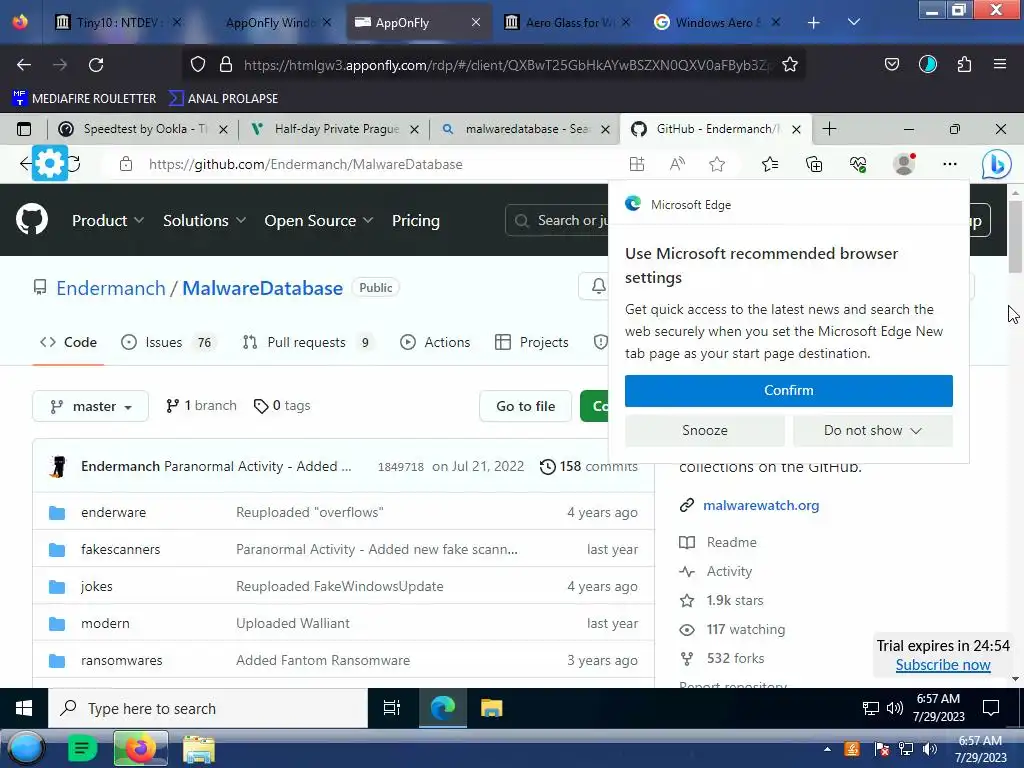Open the malwarewatch.org link
Viewport: 1024px width, 768px height.
tap(761, 505)
